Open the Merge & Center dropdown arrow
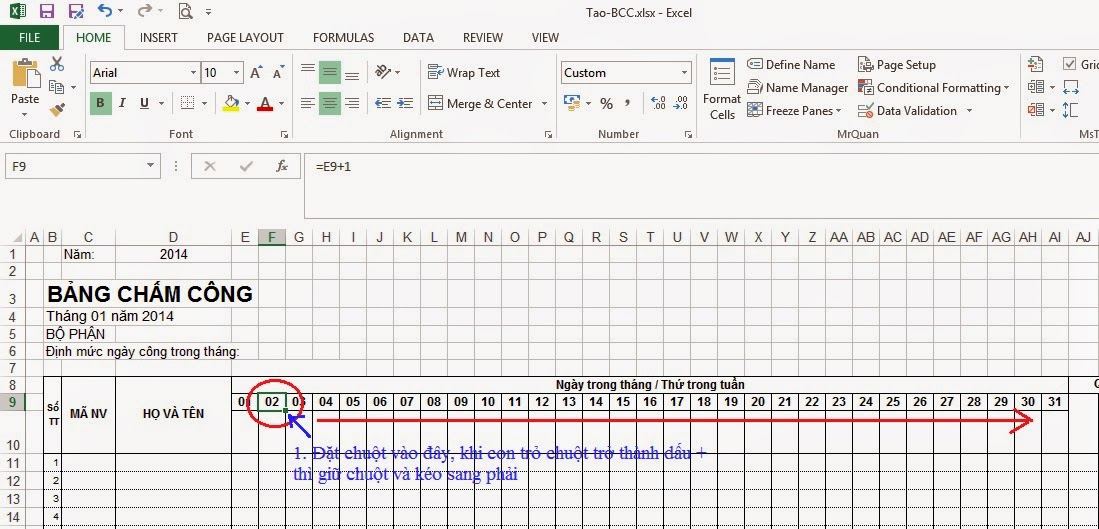 tap(544, 104)
